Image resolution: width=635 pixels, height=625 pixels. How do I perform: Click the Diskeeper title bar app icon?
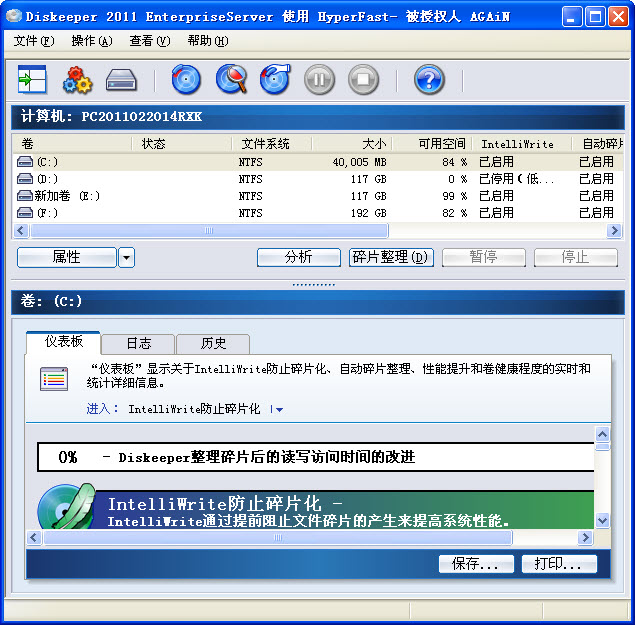(x=14, y=16)
